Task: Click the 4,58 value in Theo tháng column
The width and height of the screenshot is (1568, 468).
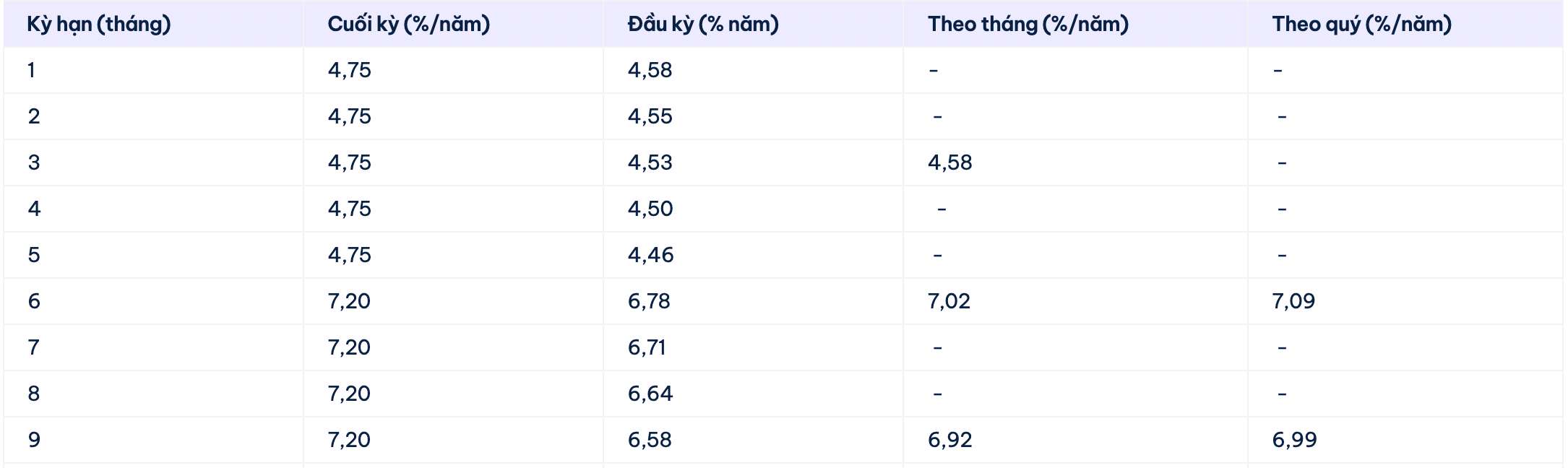Action: (949, 162)
